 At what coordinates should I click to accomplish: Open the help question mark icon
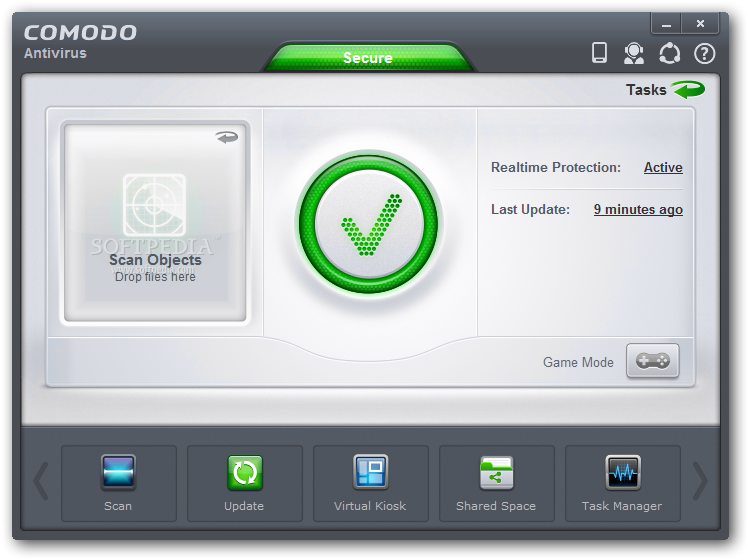click(x=705, y=54)
